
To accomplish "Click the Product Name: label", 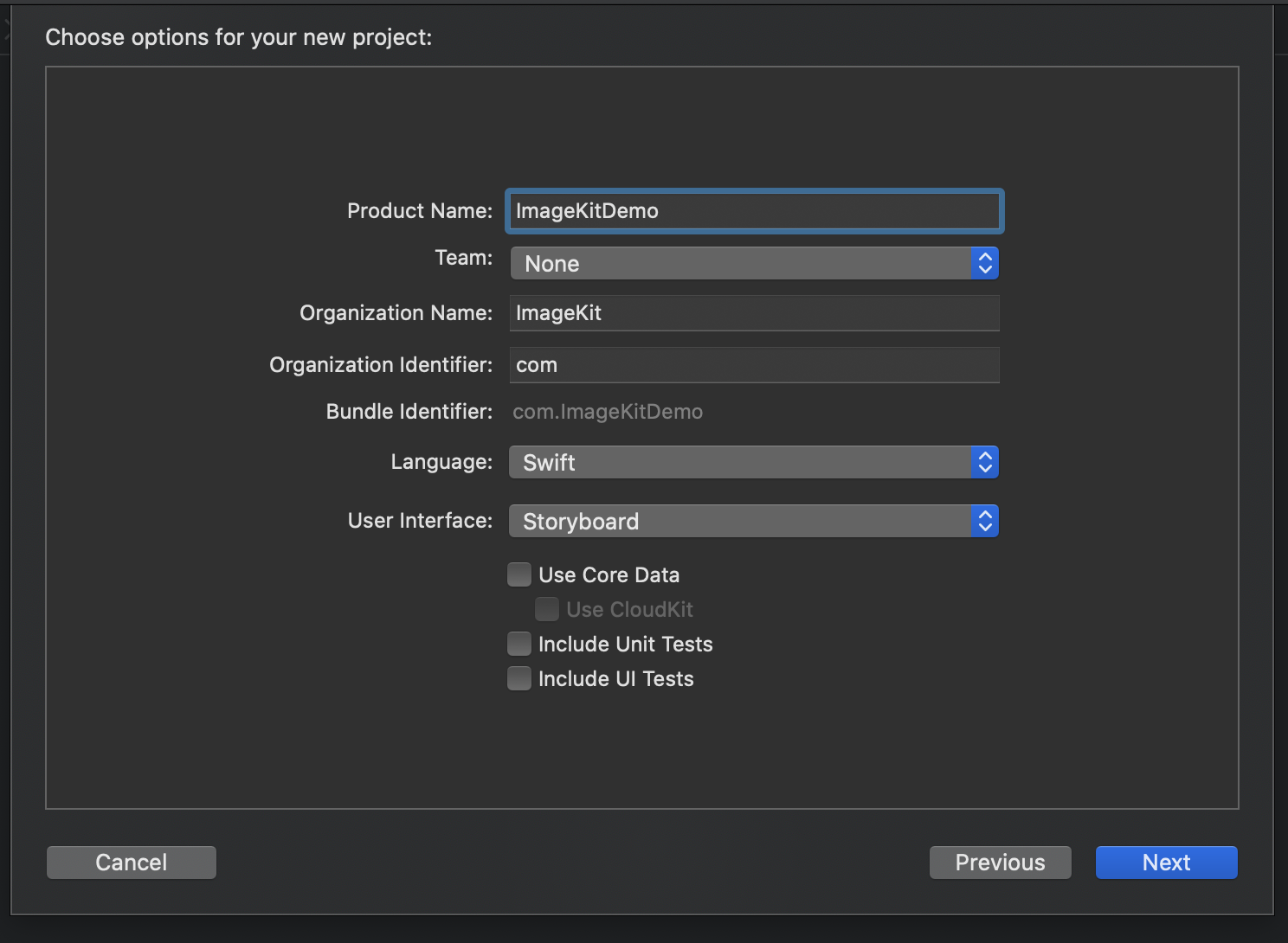I will [x=420, y=211].
